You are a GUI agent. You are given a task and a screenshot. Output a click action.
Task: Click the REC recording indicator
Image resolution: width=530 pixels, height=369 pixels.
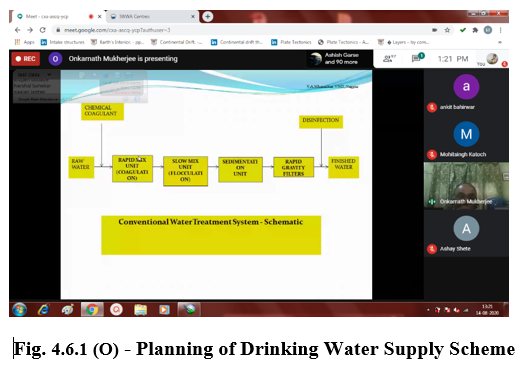coord(26,59)
